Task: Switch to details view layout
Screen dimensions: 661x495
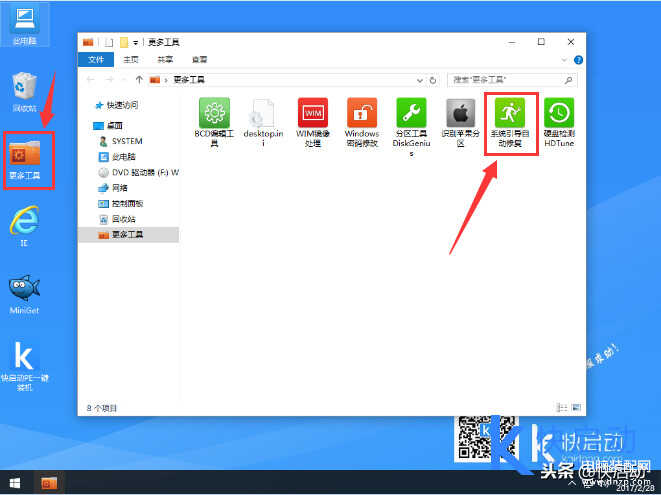Action: pos(562,407)
